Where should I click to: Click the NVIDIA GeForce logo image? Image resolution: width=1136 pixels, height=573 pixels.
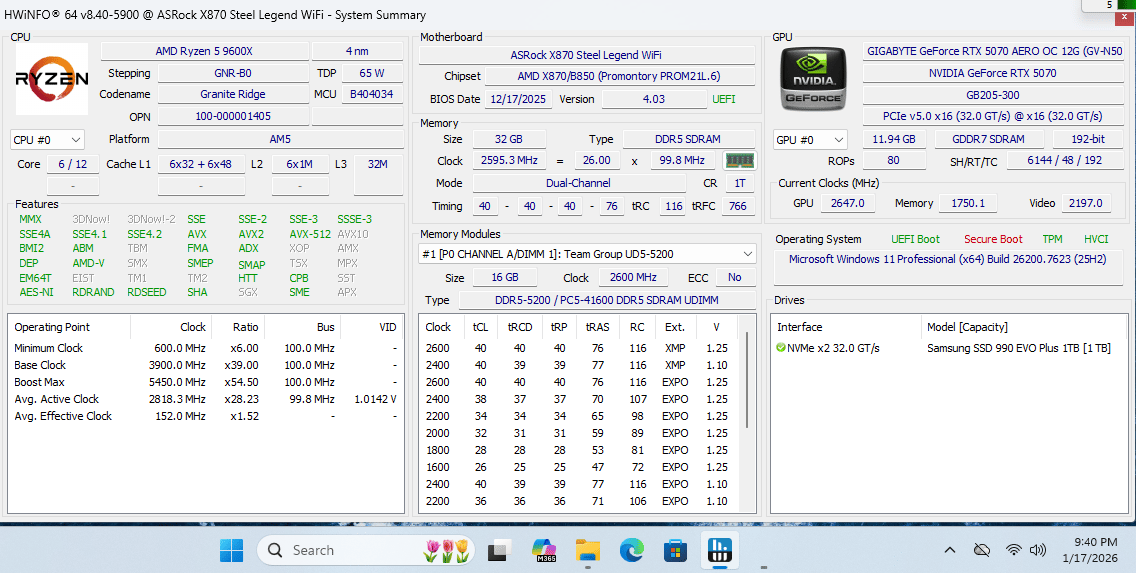813,80
